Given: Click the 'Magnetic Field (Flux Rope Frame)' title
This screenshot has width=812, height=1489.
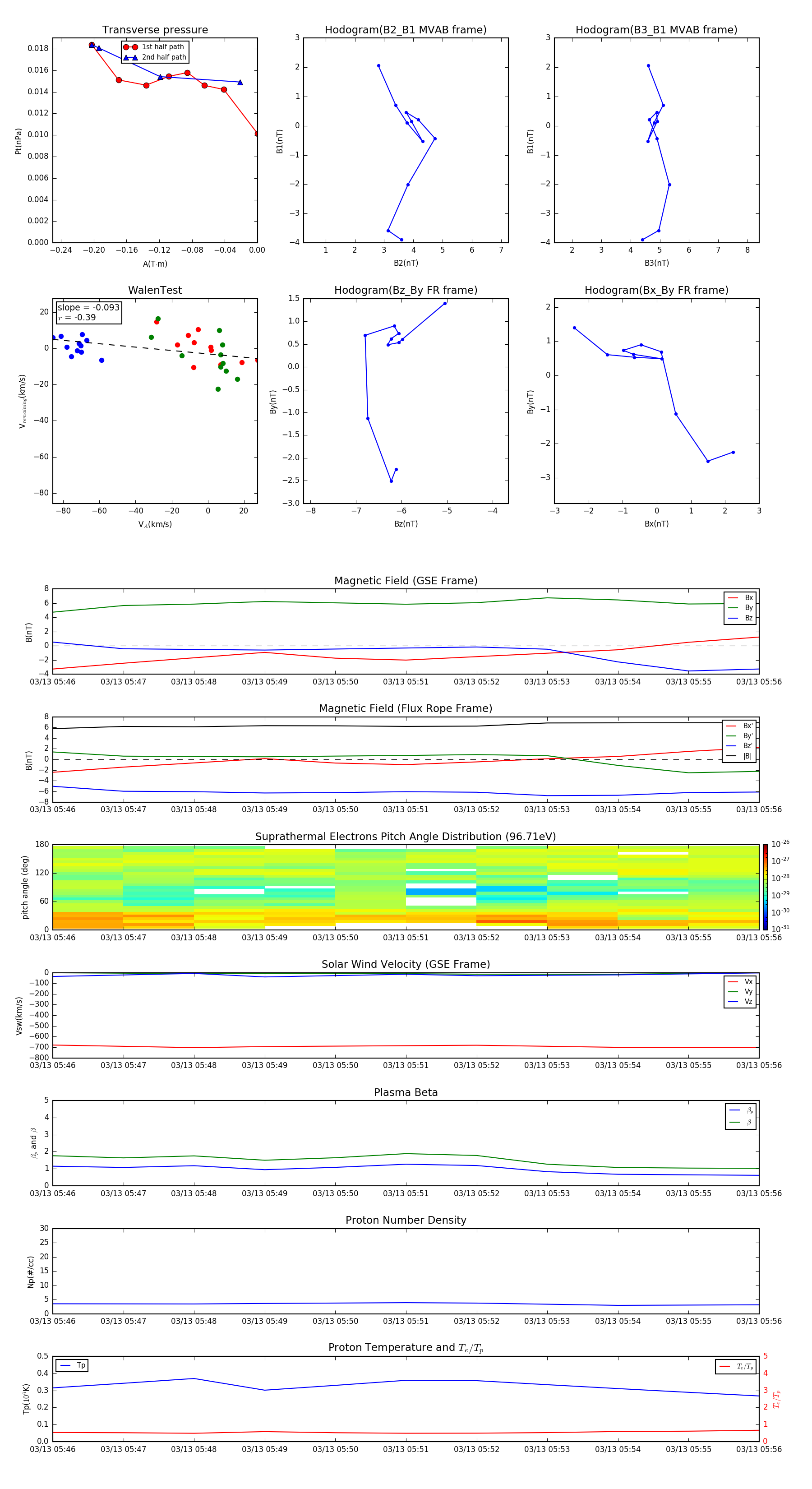Looking at the screenshot, I should coord(406,709).
